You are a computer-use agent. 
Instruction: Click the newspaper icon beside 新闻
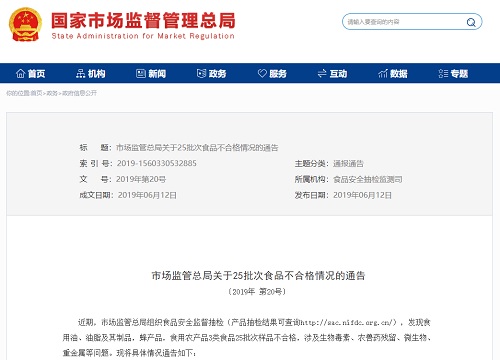pos(141,73)
